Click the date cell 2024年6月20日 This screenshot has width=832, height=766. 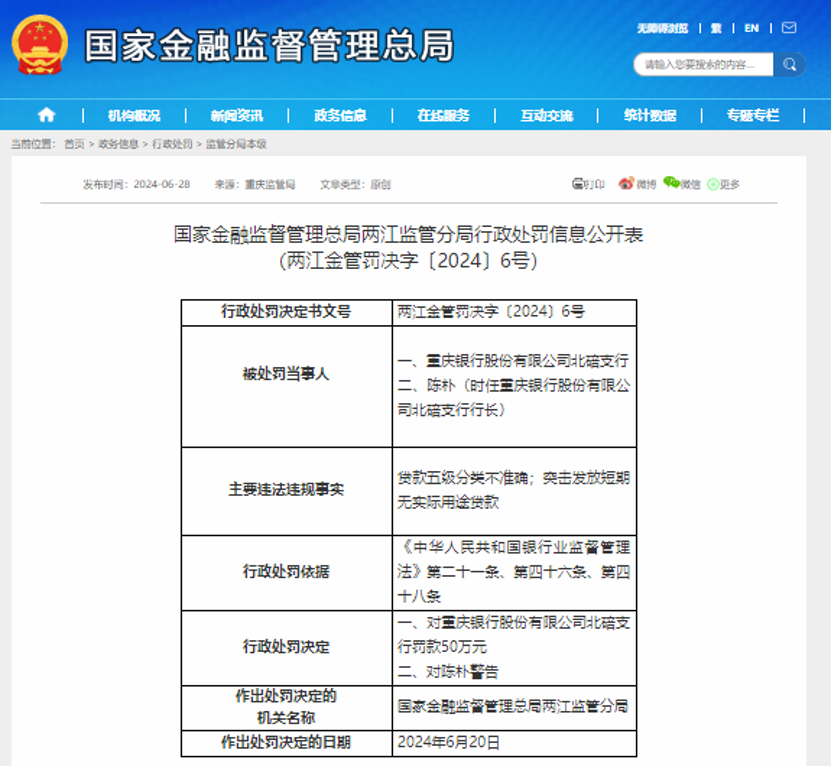tap(448, 742)
